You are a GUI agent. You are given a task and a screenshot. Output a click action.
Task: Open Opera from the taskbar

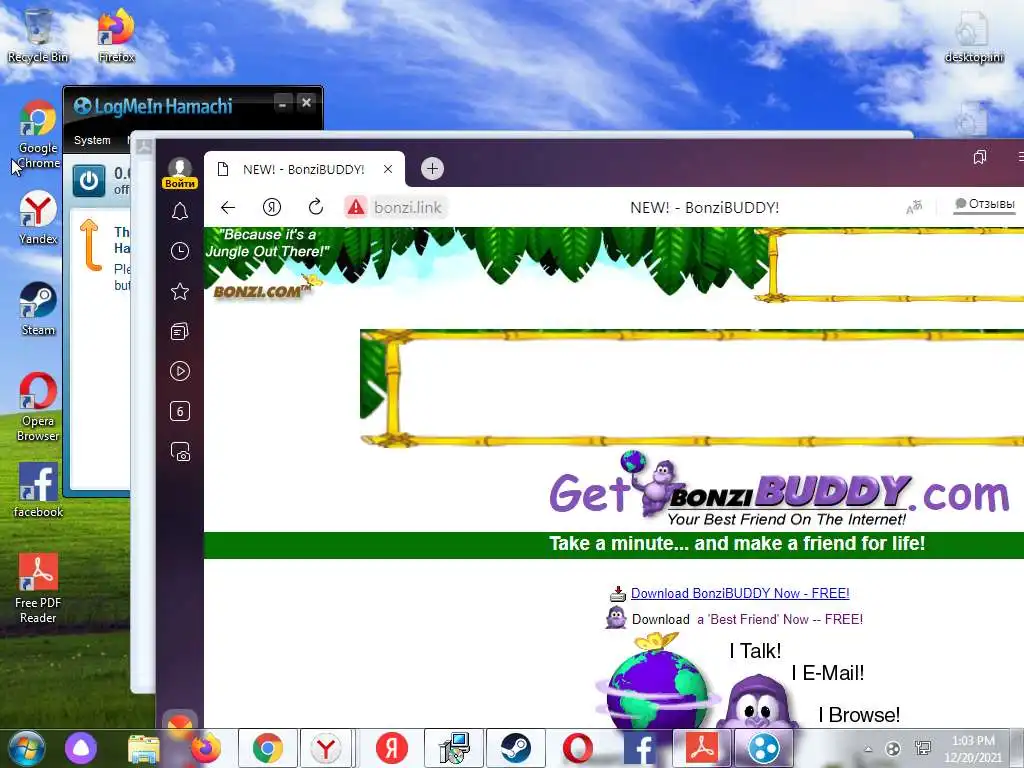[x=577, y=748]
